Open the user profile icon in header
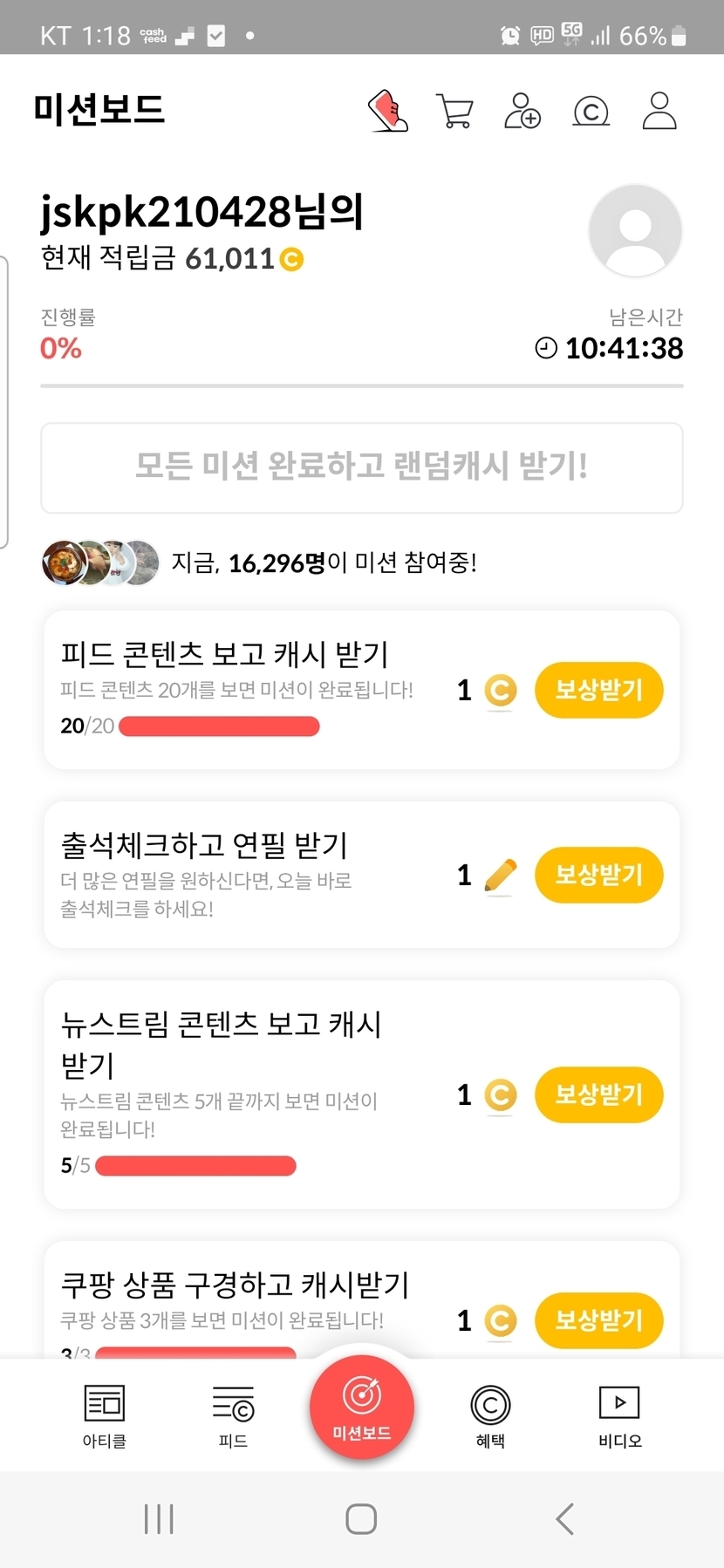 [659, 112]
